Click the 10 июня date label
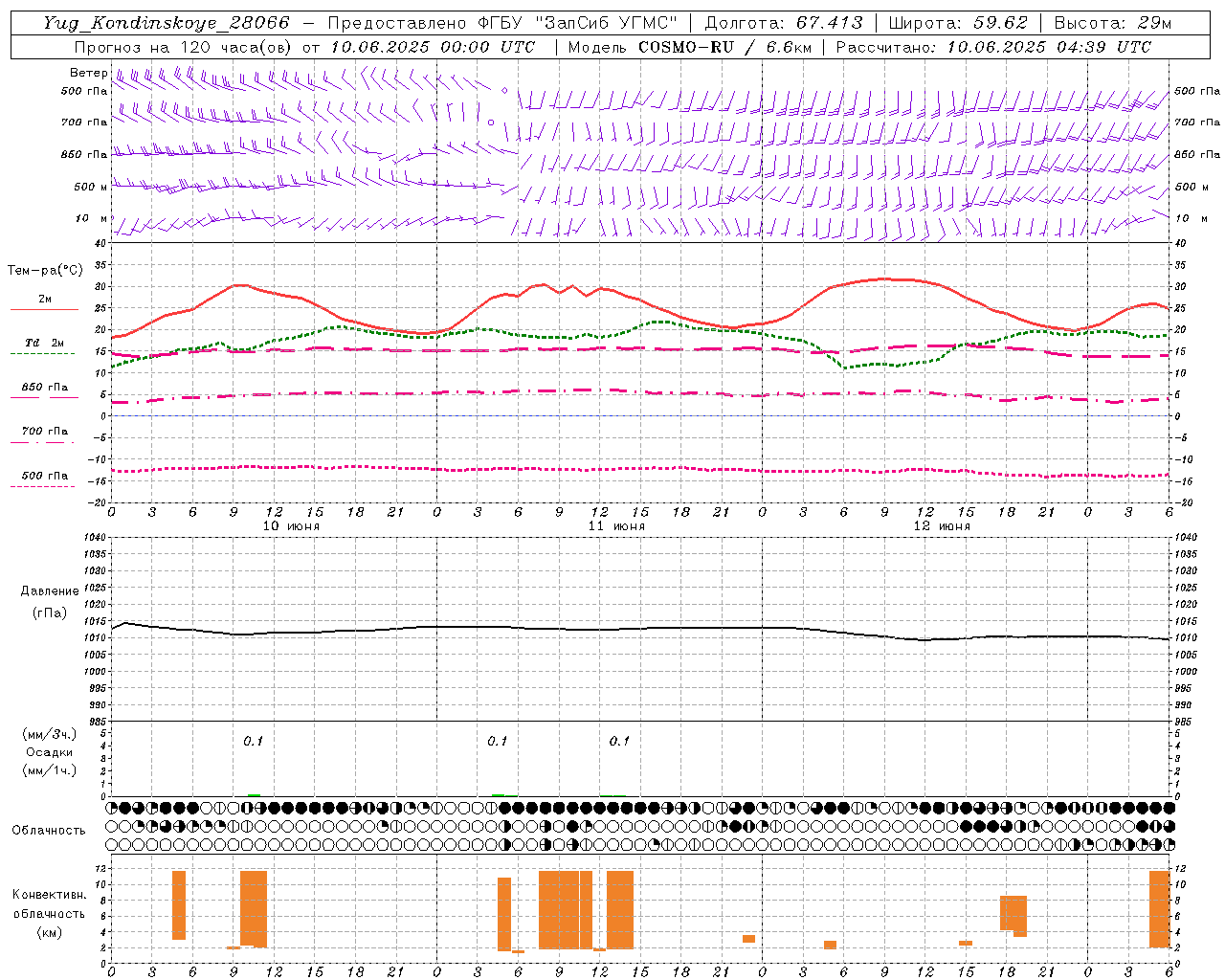This screenshot has width=1225, height=980. pos(291,525)
